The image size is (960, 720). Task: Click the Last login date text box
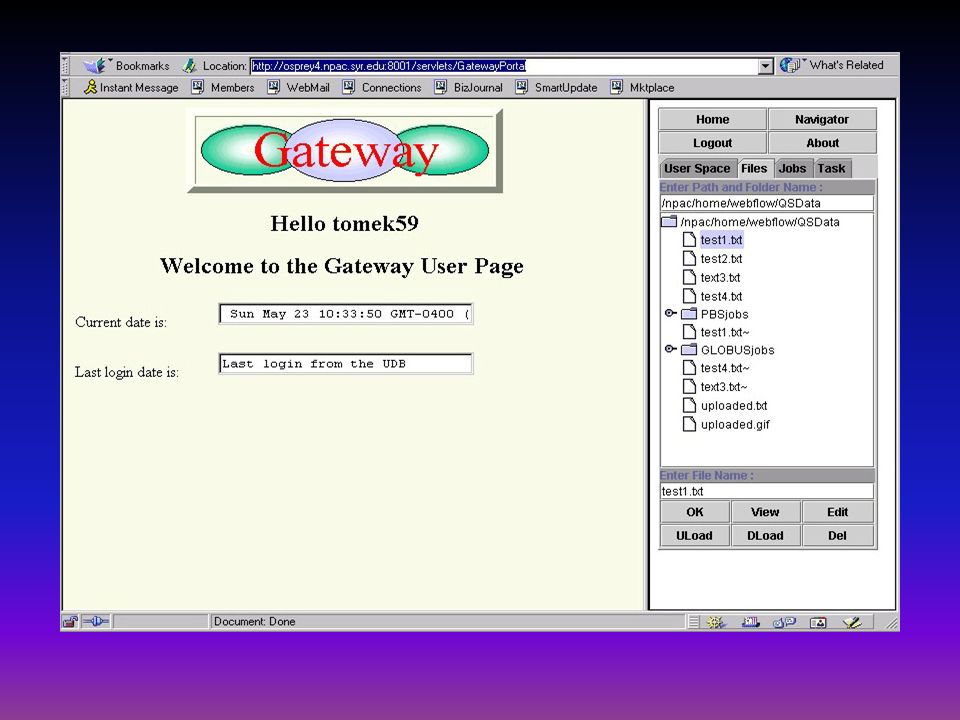coord(346,364)
